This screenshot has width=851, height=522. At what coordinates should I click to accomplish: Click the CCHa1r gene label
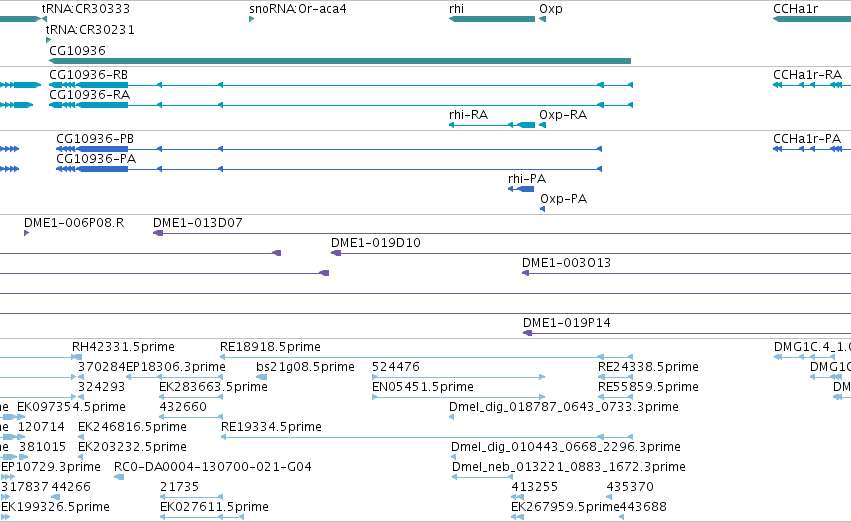tap(795, 9)
